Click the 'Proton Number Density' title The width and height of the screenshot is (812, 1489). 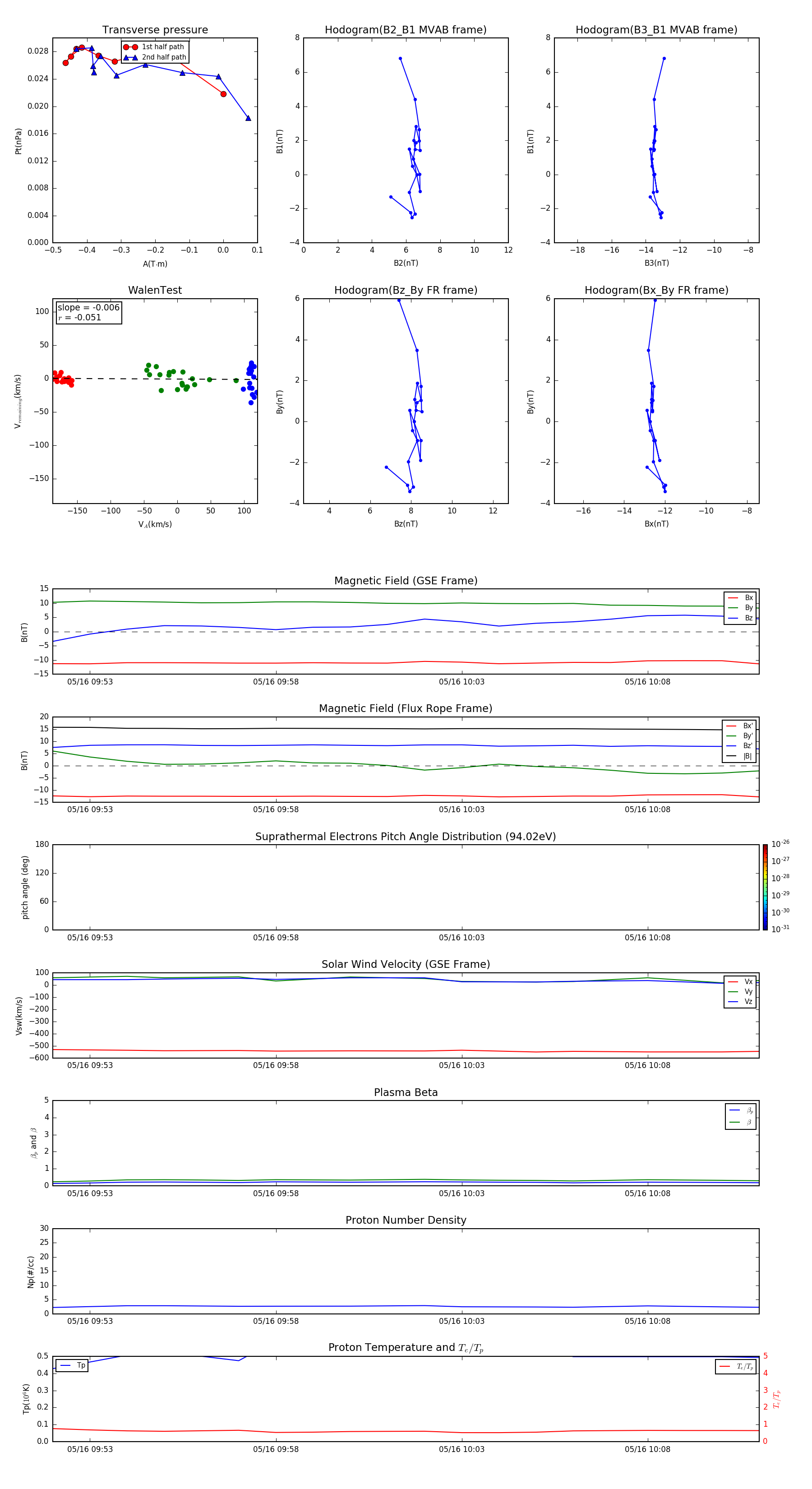pos(406,1220)
